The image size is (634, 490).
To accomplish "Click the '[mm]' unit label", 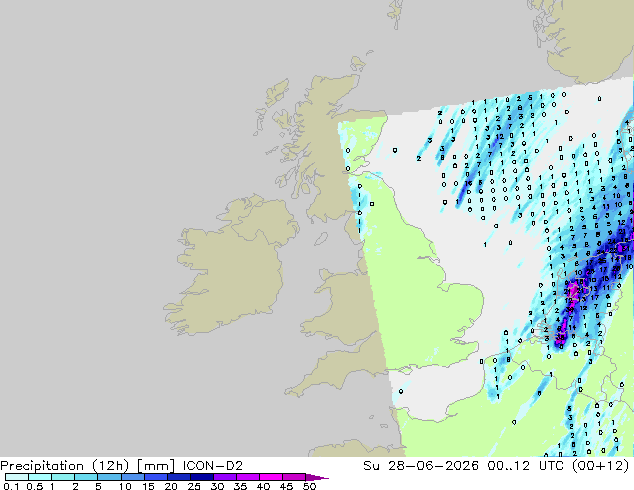I will (156, 466).
